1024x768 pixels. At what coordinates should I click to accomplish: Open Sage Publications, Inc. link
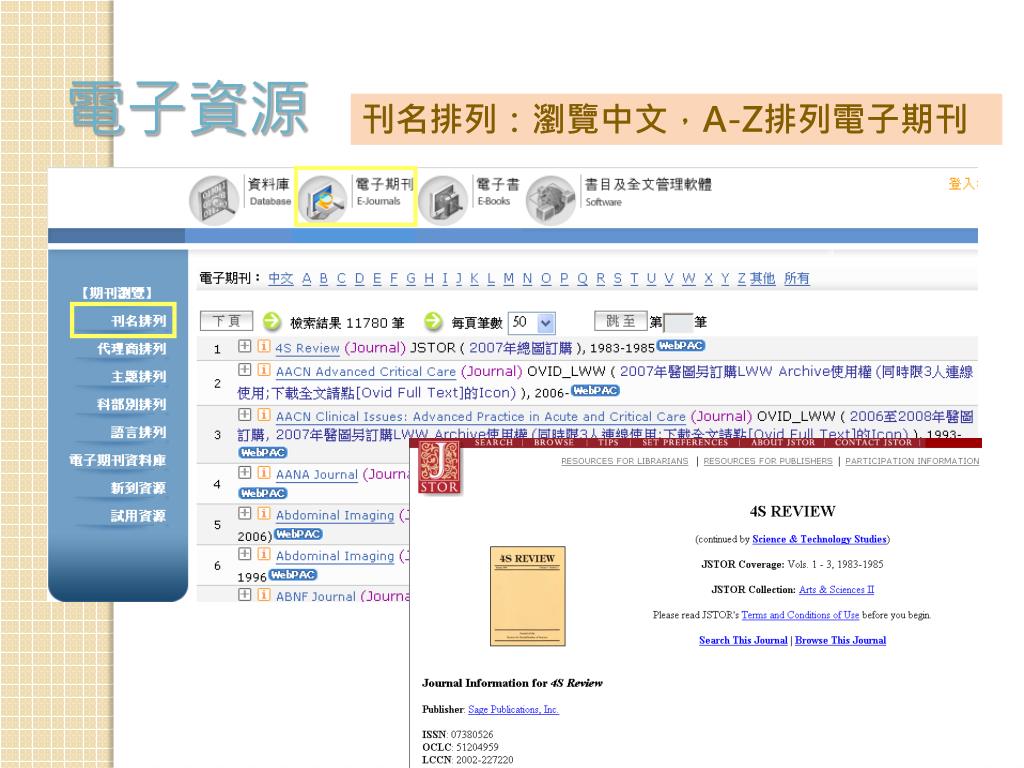point(513,709)
